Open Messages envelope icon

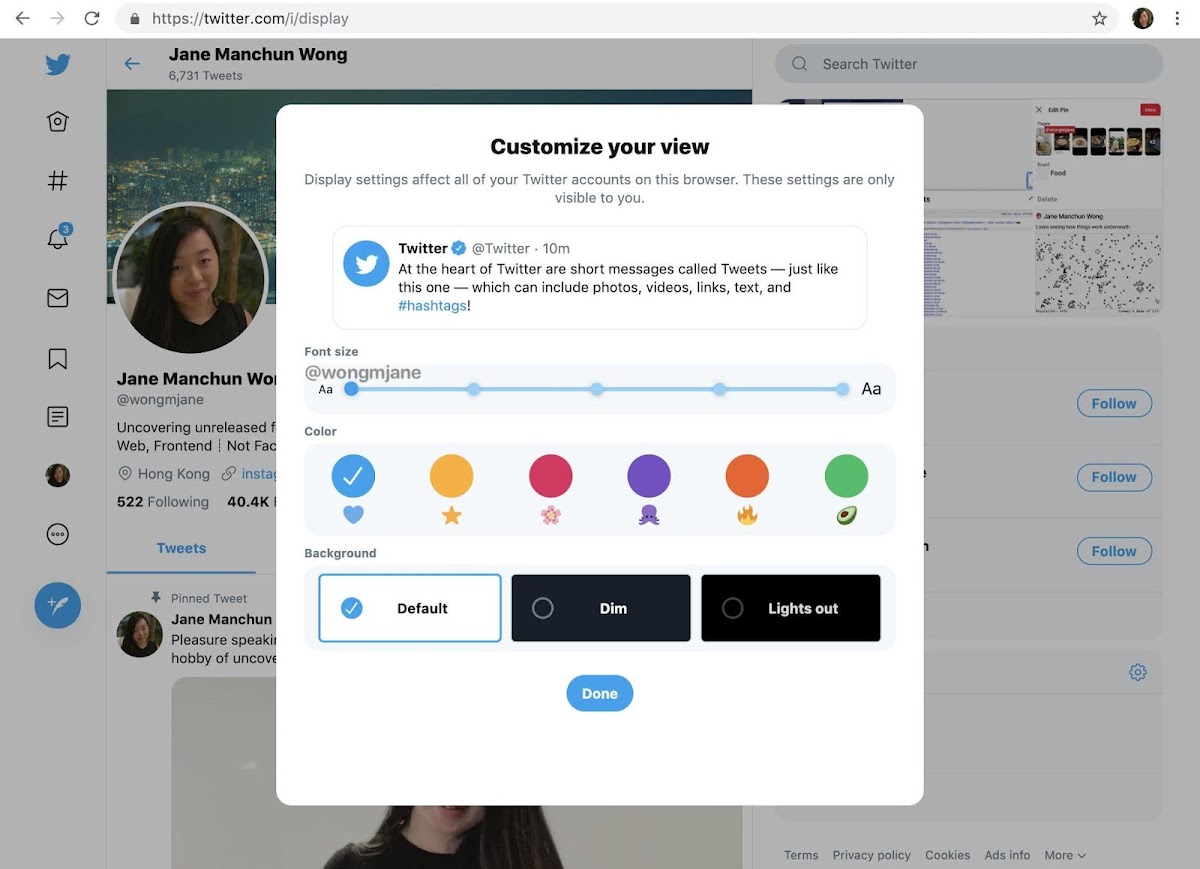tap(58, 298)
